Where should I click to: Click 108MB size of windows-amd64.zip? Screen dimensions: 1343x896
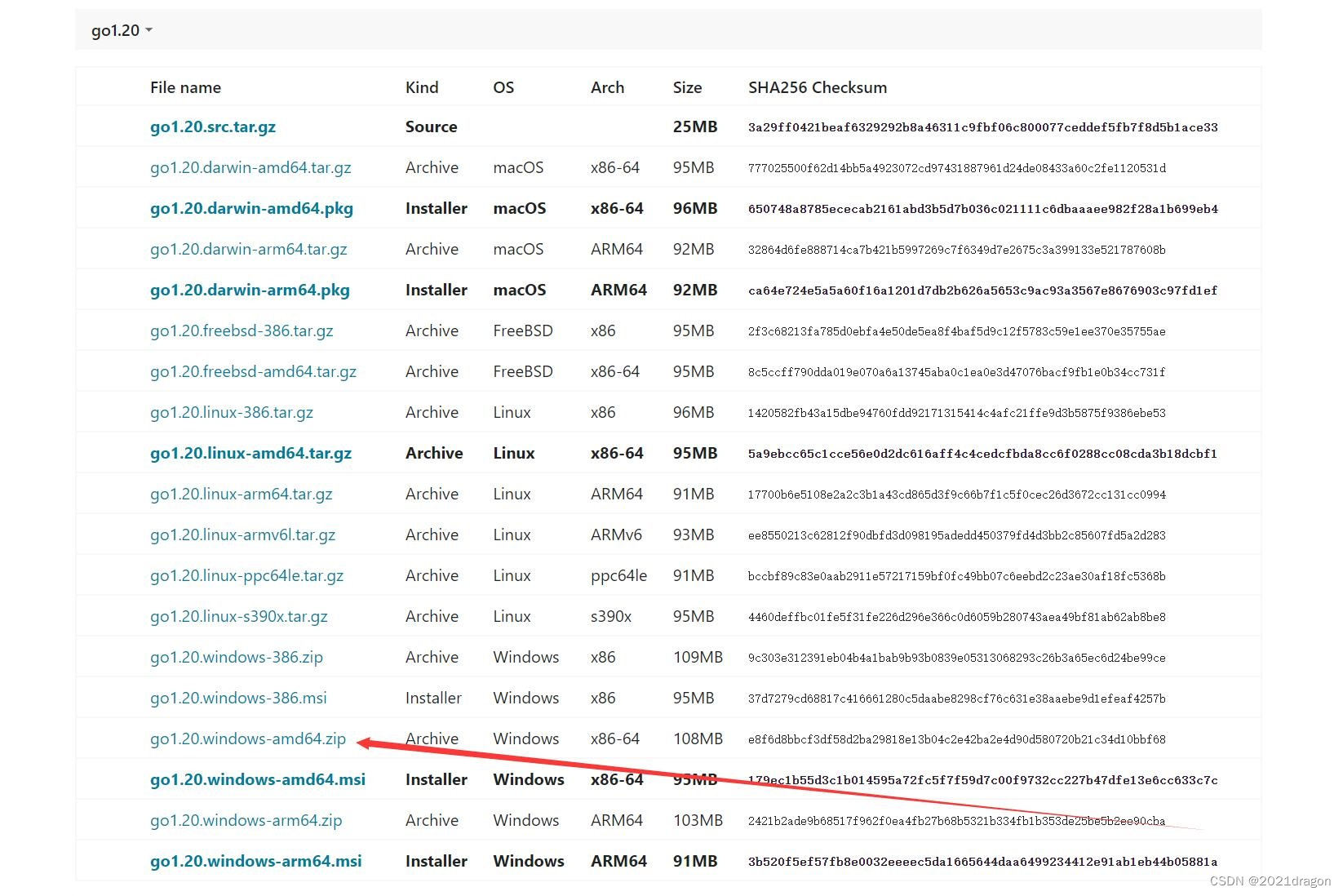click(x=698, y=739)
